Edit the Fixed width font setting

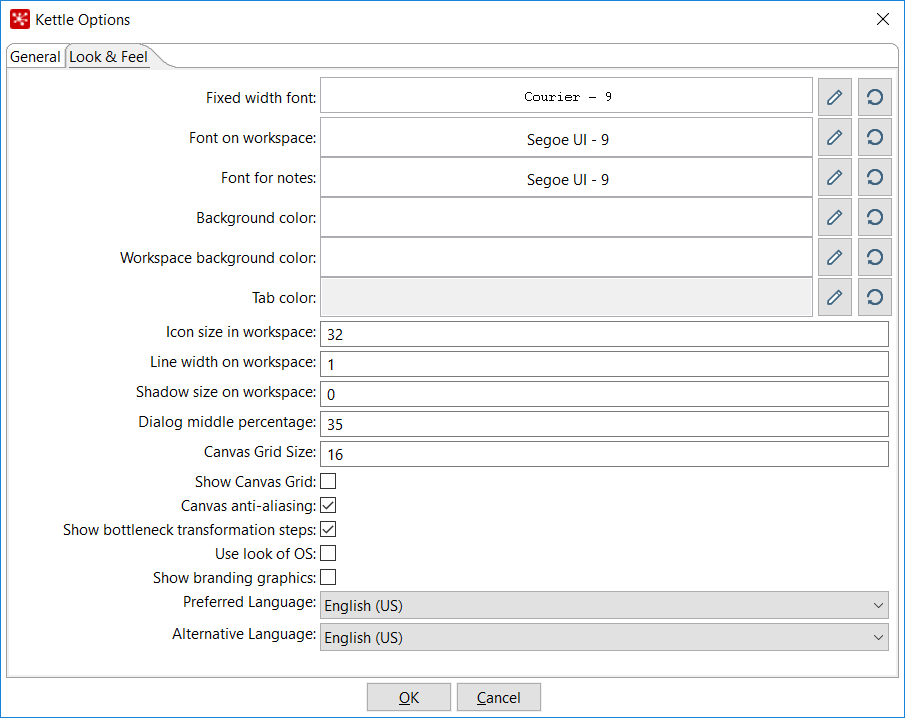point(834,97)
